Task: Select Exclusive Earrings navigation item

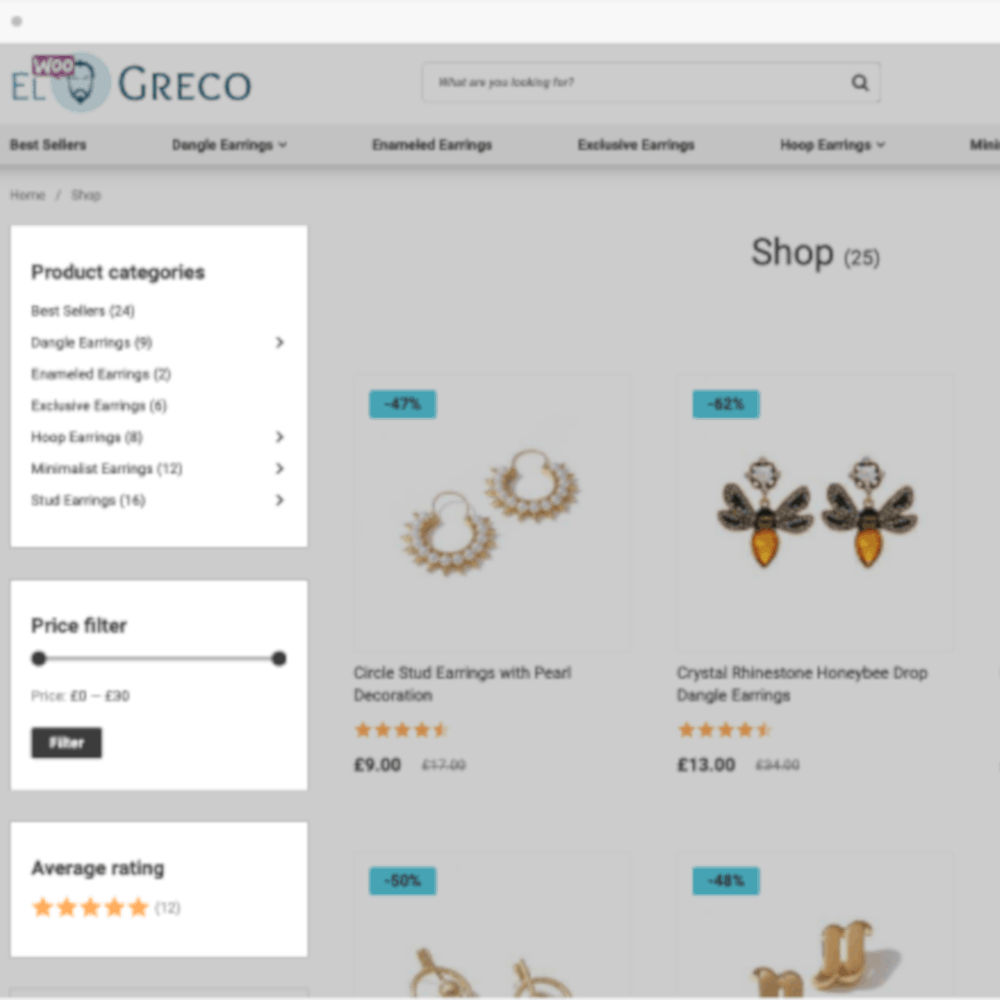Action: click(636, 145)
